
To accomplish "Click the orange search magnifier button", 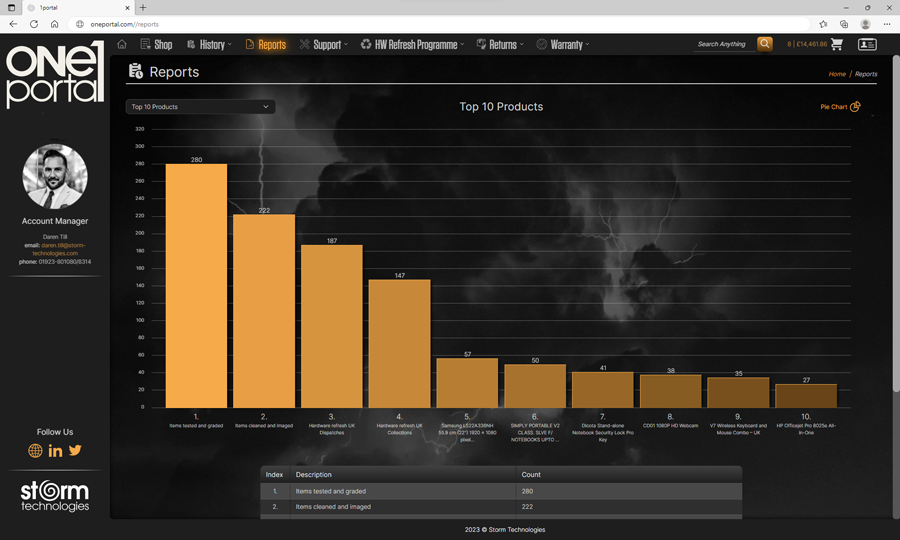I will [x=765, y=44].
